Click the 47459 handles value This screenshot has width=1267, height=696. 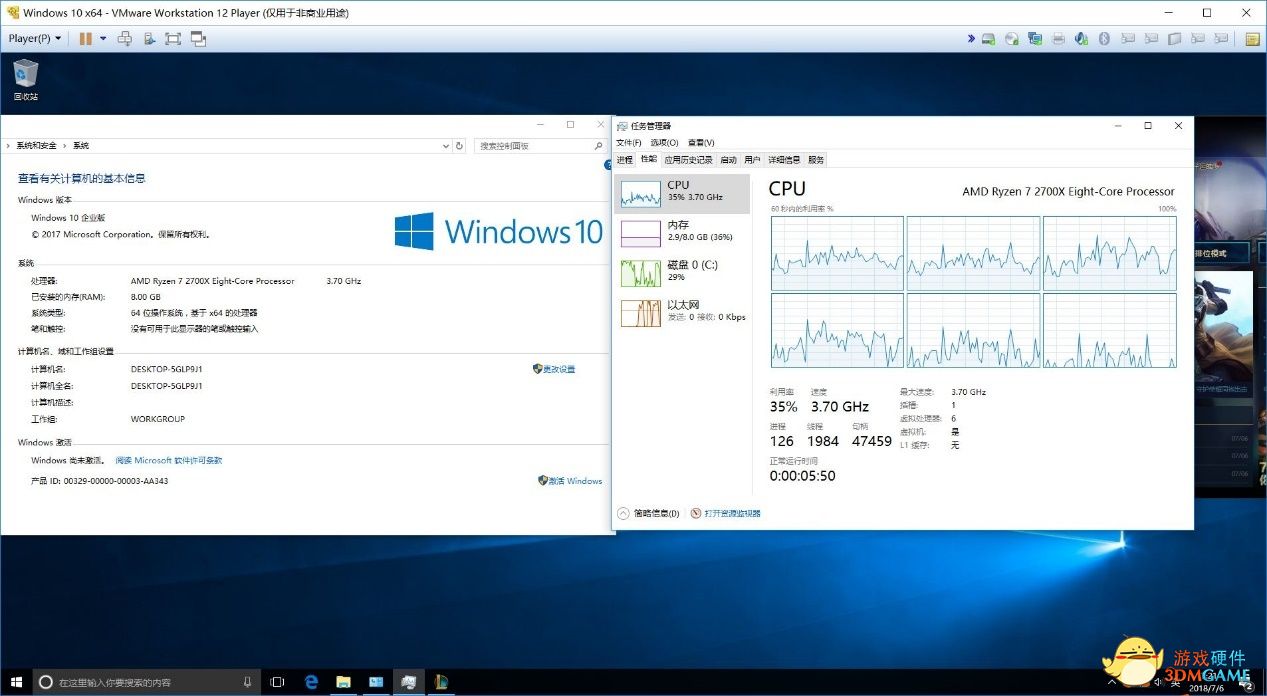pyautogui.click(x=871, y=441)
